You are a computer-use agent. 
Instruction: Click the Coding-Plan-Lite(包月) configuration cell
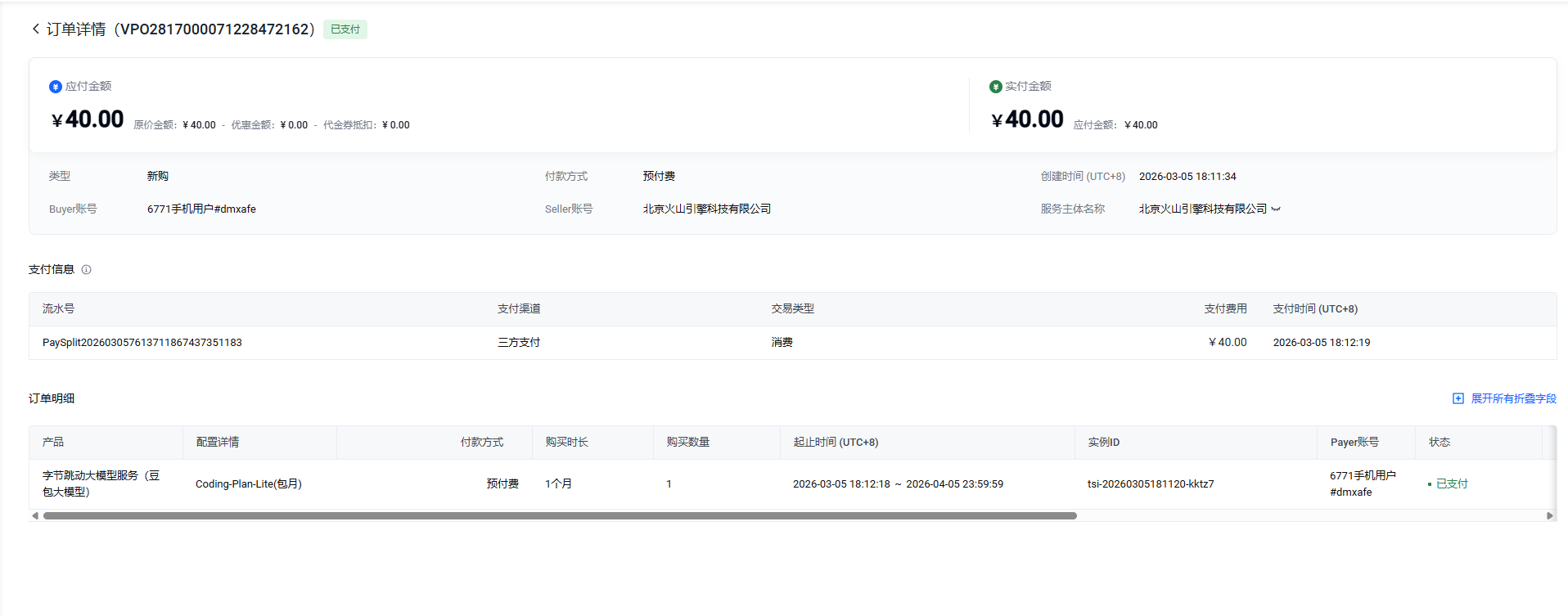point(249,484)
